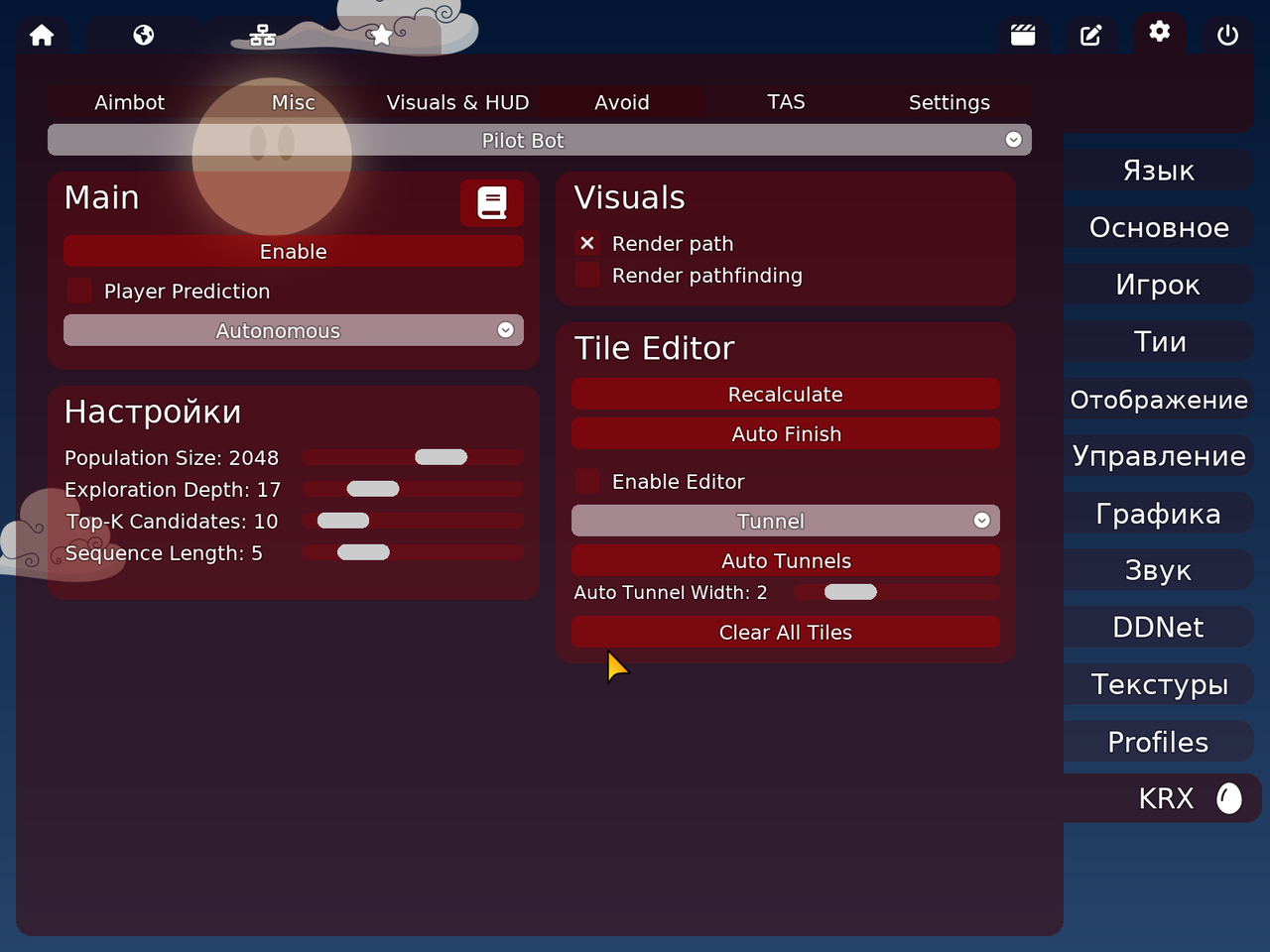Viewport: 1270px width, 952px height.
Task: Click the quit power icon
Action: coord(1227,36)
